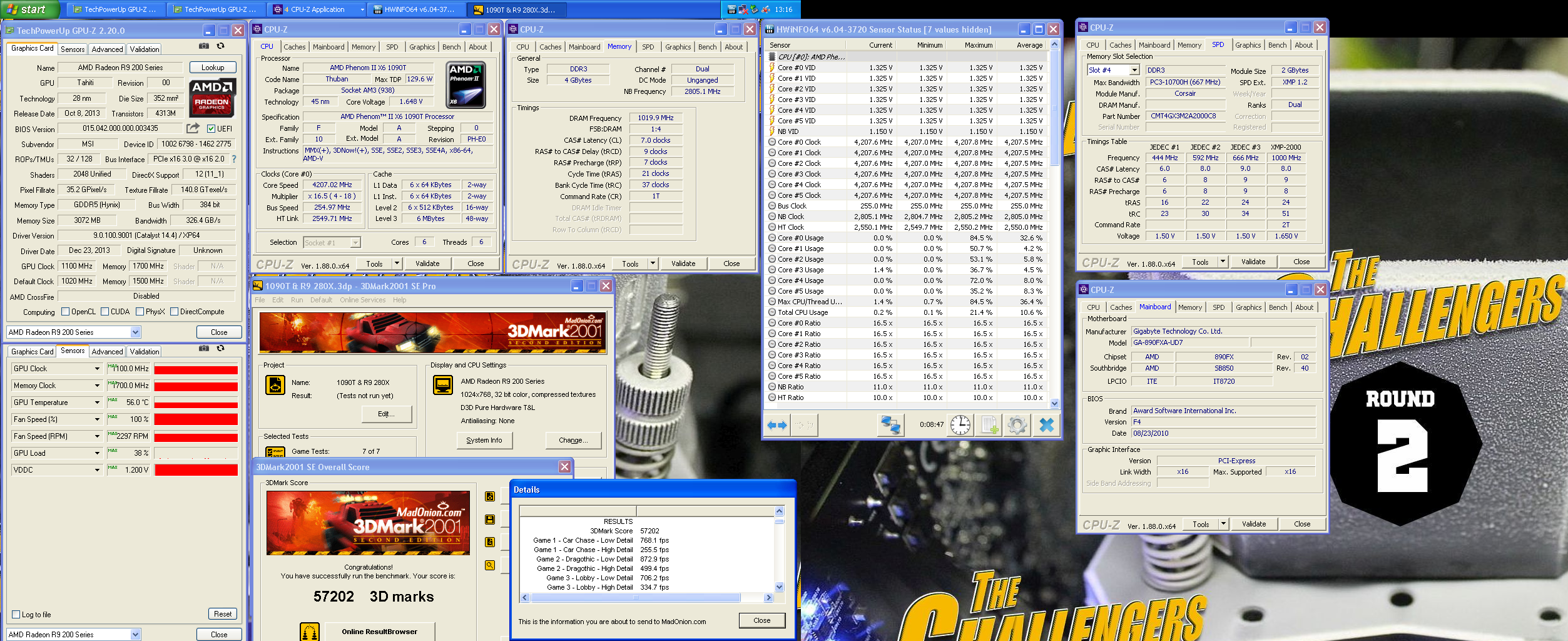Switch to Advanced tab in top GPU-Z

(x=107, y=49)
